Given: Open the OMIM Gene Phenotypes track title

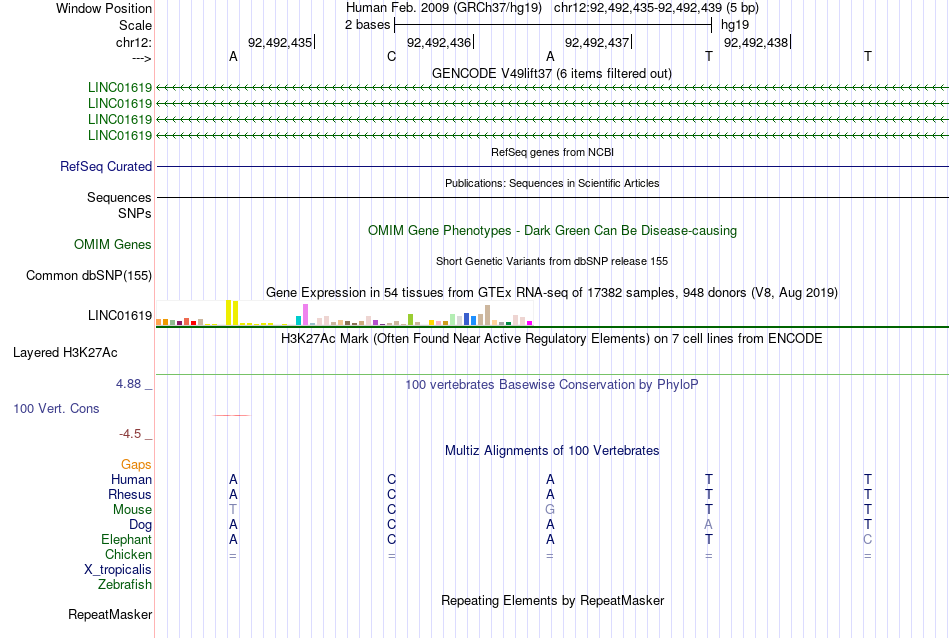Looking at the screenshot, I should click(552, 230).
